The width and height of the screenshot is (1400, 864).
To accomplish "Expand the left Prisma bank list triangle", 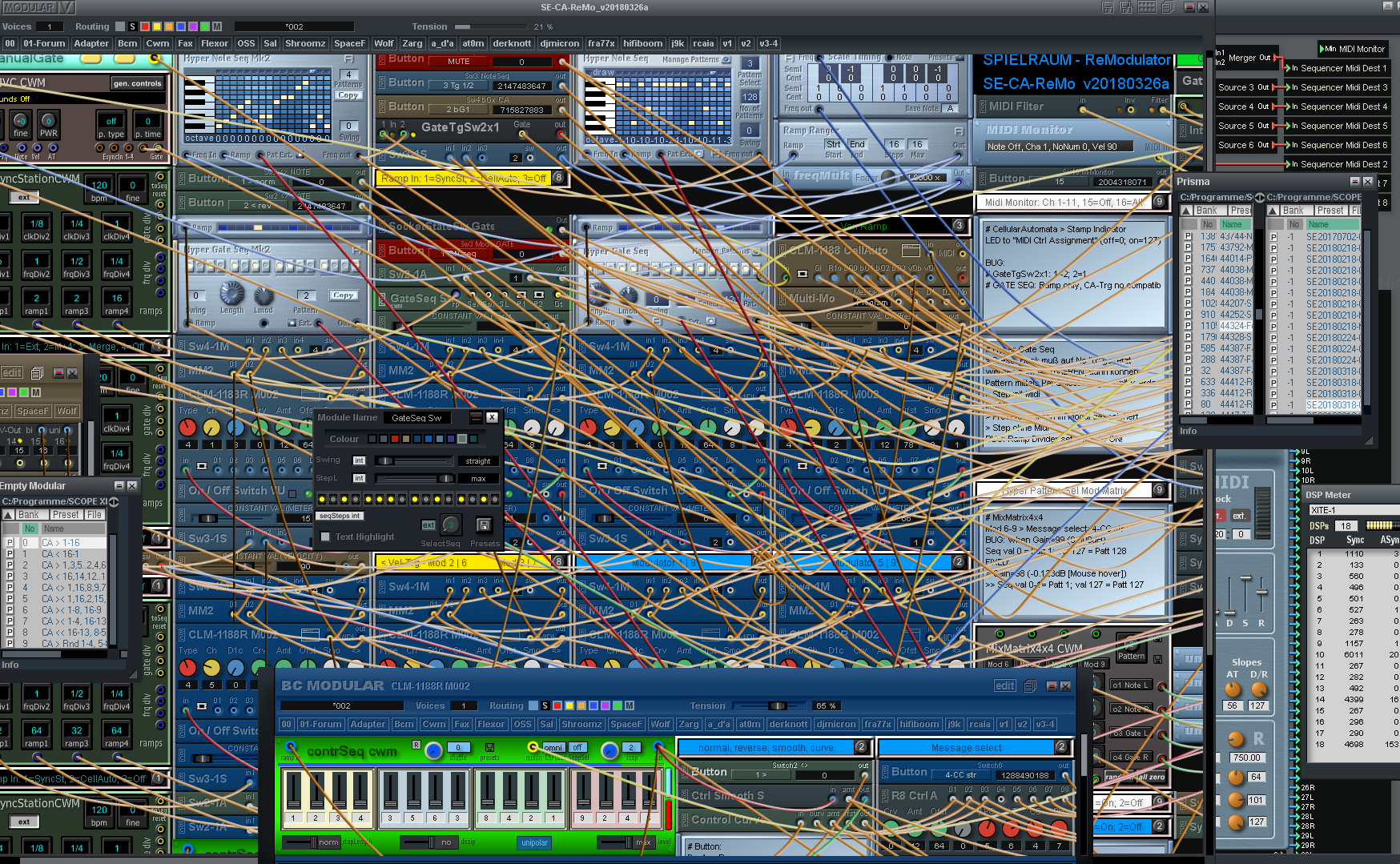I will (x=1187, y=211).
